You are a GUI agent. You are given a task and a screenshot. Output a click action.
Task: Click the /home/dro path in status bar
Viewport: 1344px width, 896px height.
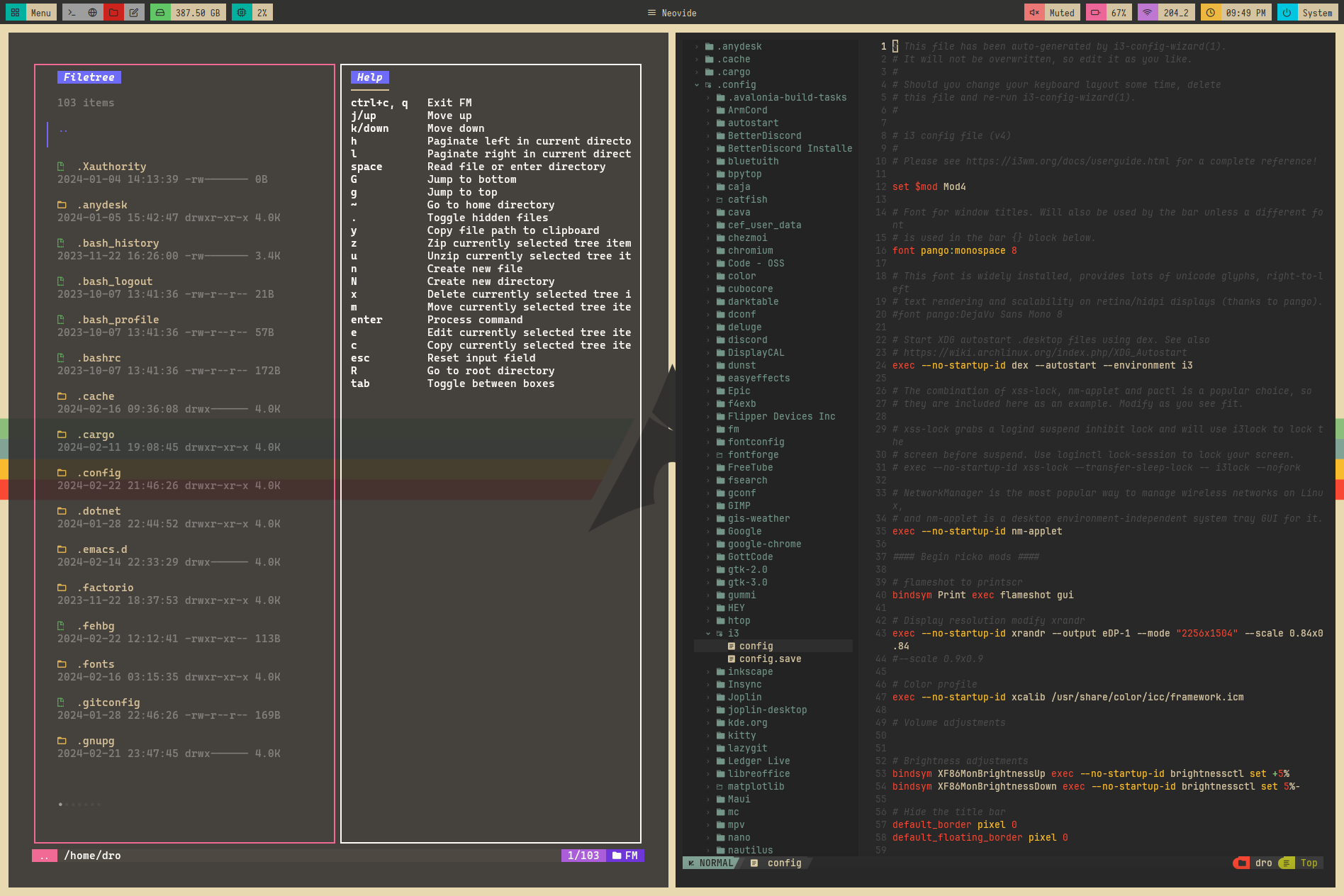(x=92, y=856)
